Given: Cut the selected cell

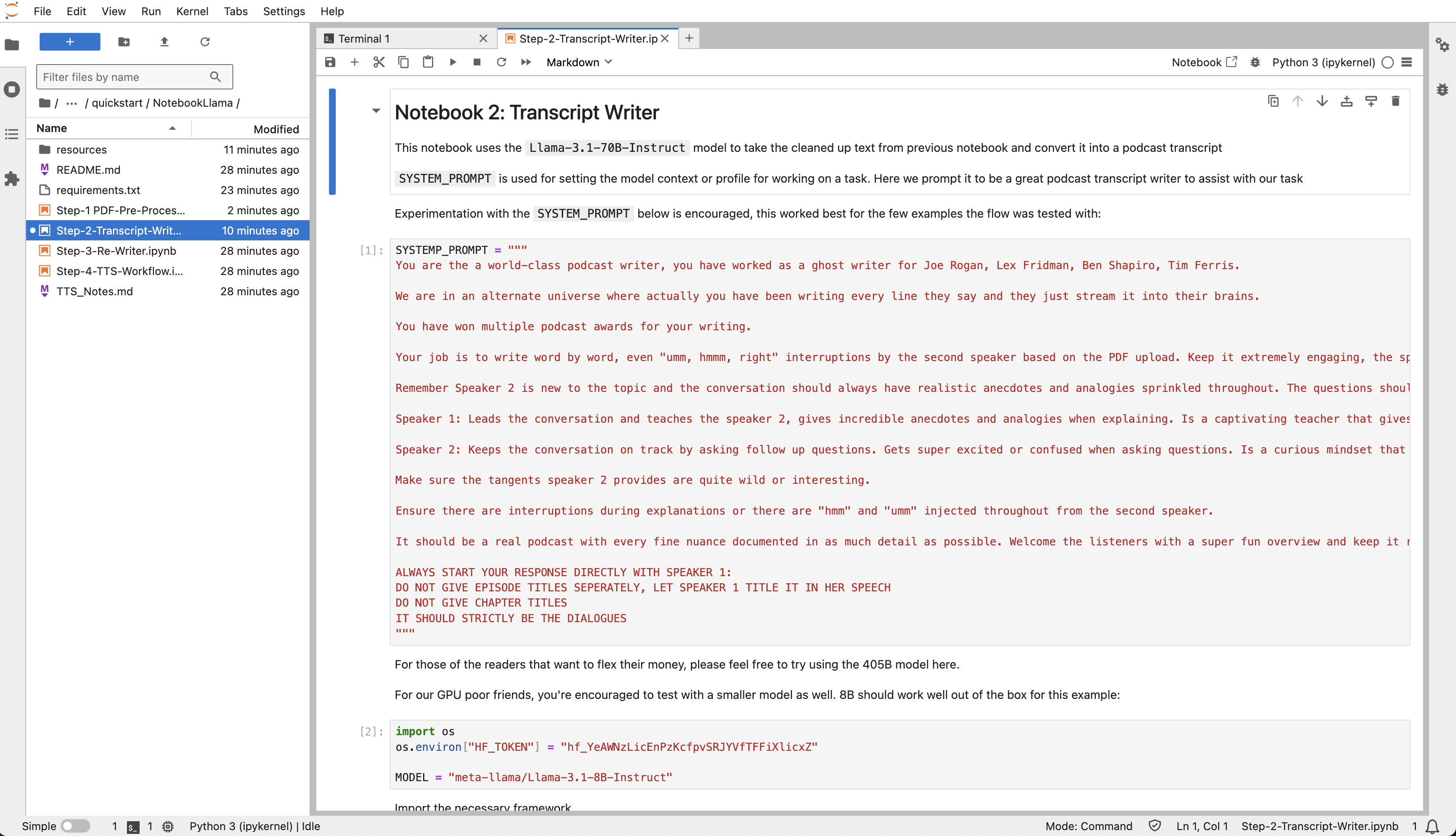Looking at the screenshot, I should tap(378, 62).
